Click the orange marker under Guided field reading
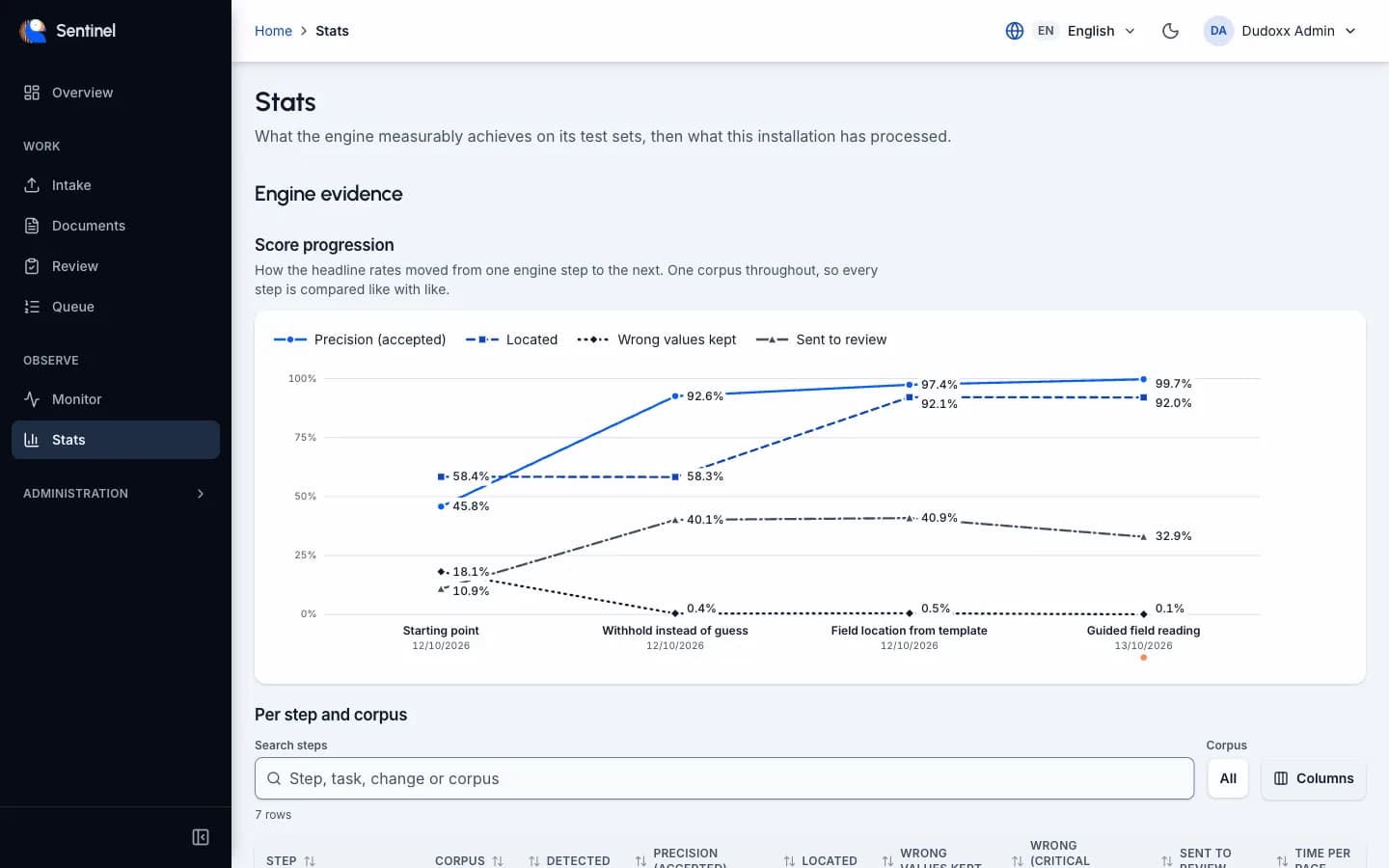The width and height of the screenshot is (1389, 868). coord(1144,658)
